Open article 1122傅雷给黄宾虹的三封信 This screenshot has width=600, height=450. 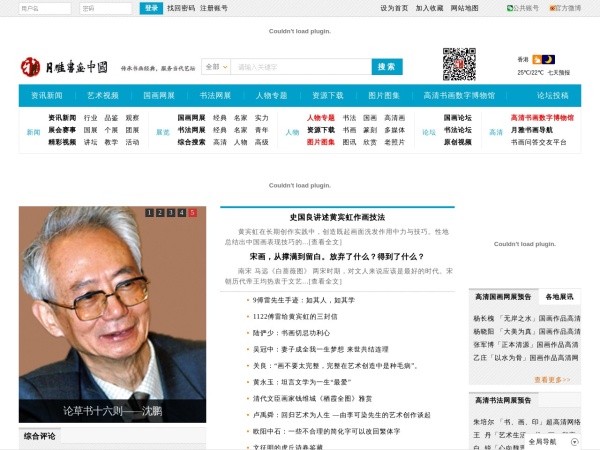295,316
